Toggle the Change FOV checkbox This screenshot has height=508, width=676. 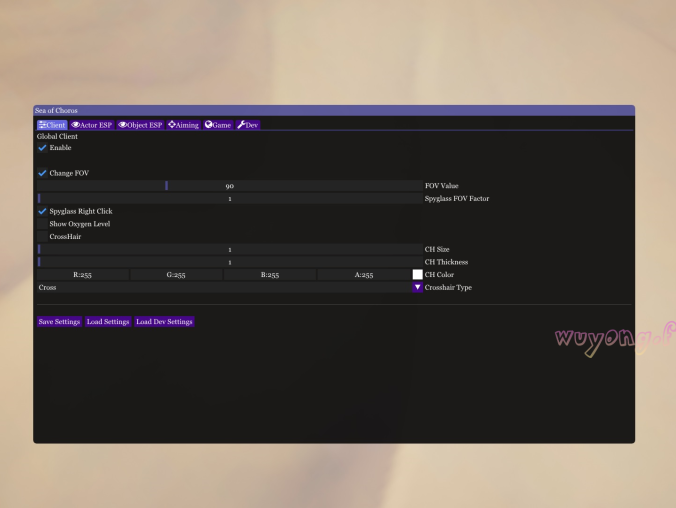click(x=42, y=173)
